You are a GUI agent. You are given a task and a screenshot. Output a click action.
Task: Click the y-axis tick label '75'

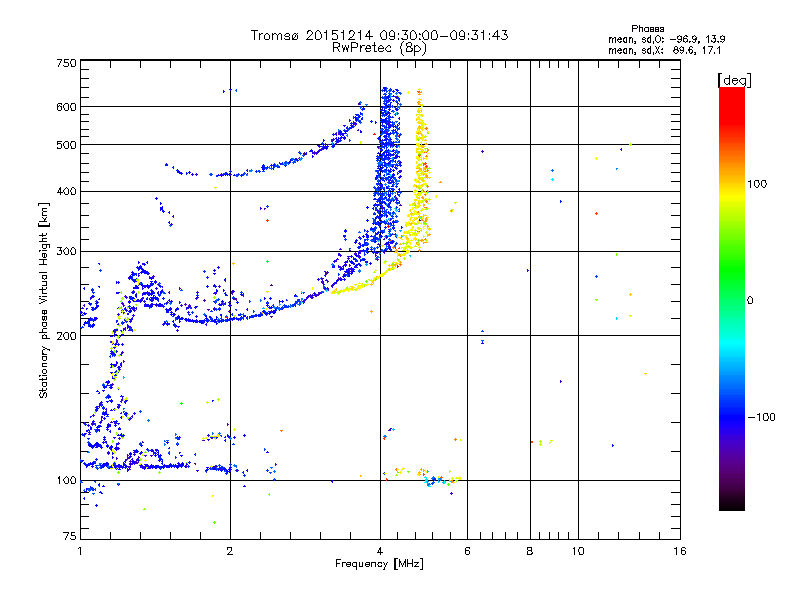(x=70, y=536)
